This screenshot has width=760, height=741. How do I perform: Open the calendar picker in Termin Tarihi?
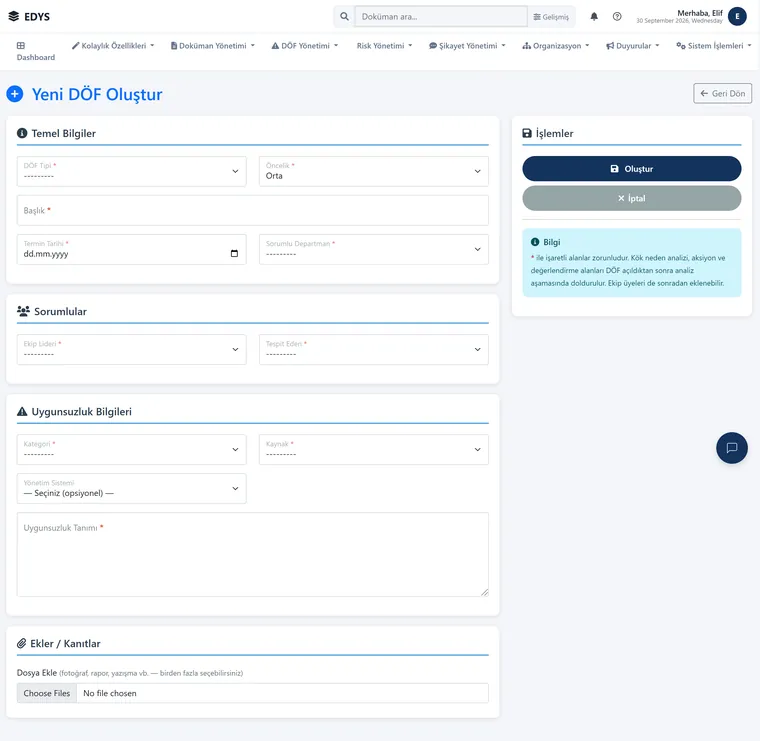pos(234,253)
